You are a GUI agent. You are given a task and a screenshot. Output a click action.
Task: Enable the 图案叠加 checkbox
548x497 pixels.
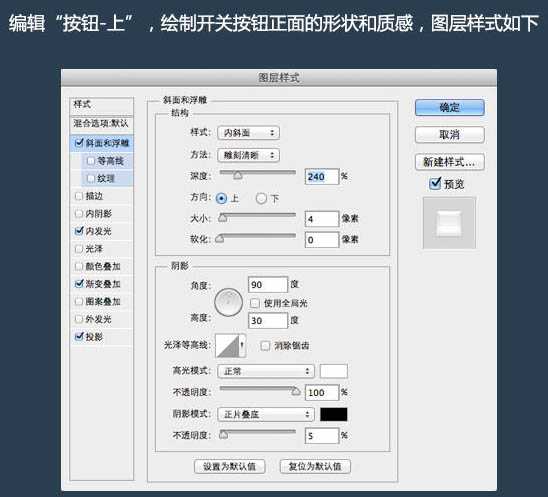[79, 301]
